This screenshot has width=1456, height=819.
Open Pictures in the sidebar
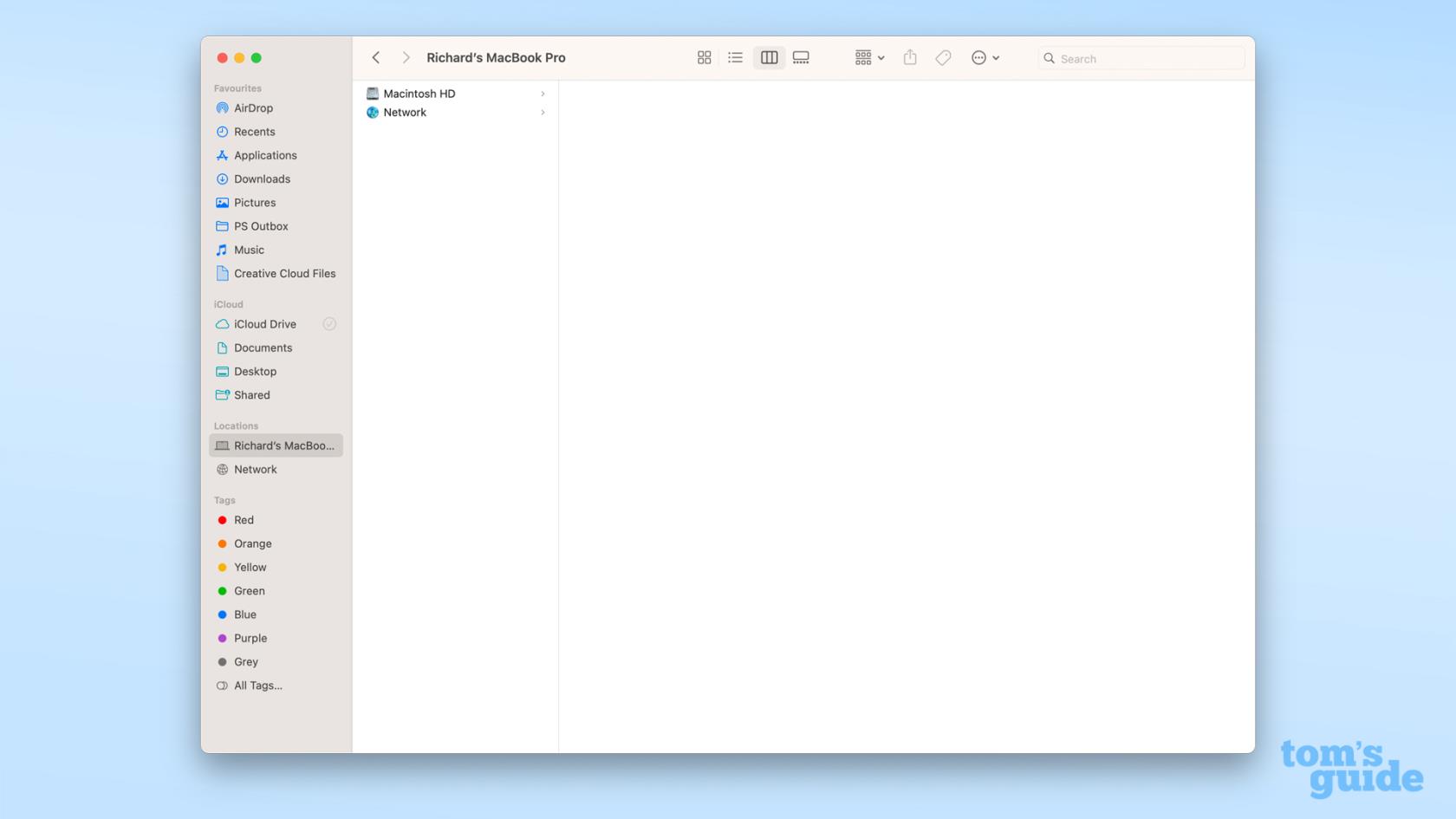click(x=276, y=203)
